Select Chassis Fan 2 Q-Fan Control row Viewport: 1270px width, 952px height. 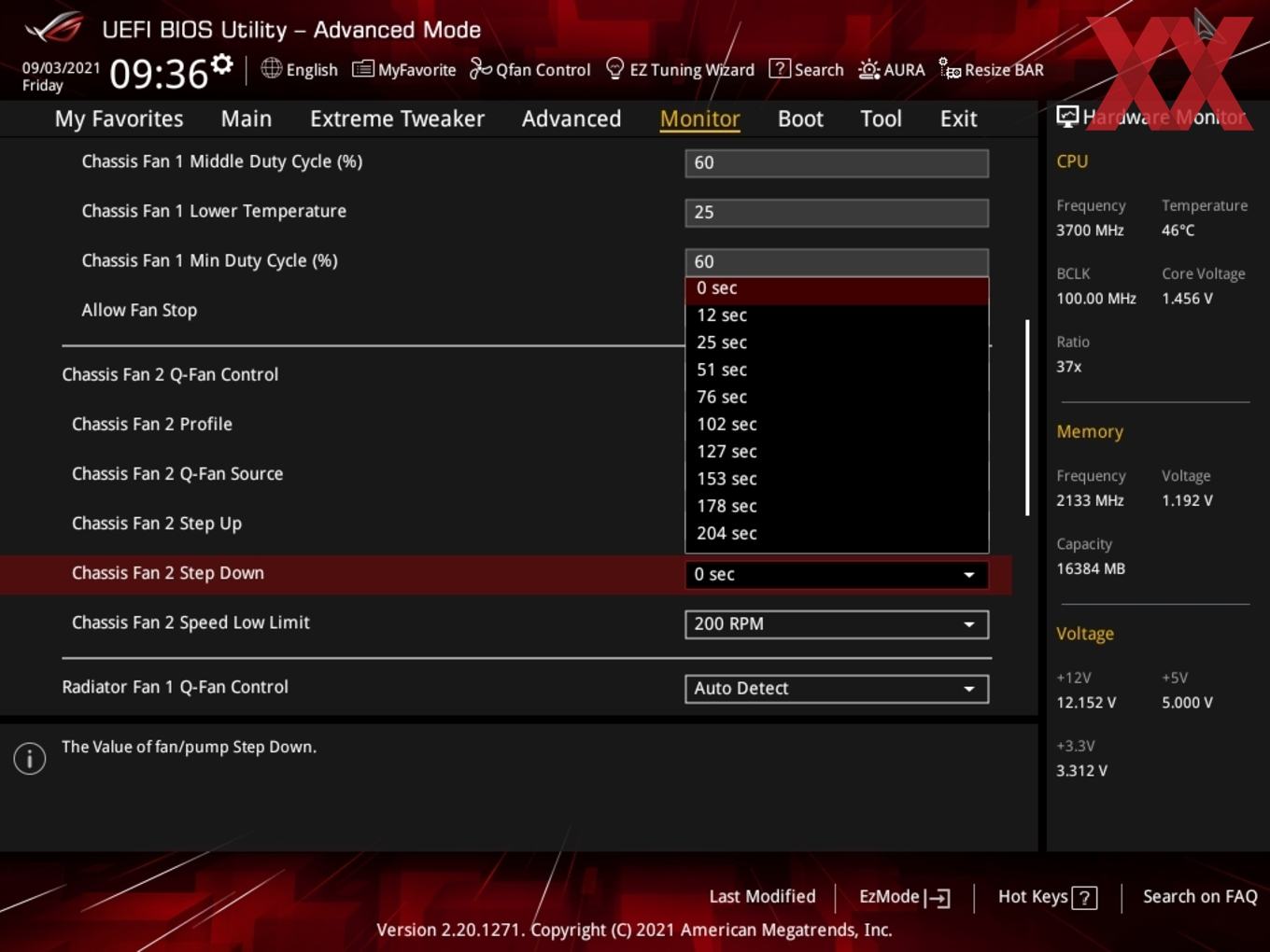click(170, 374)
